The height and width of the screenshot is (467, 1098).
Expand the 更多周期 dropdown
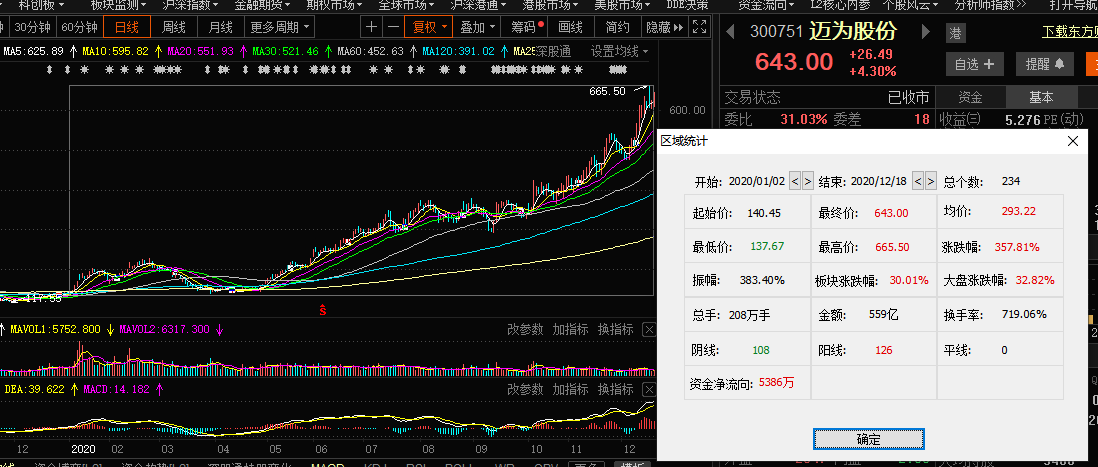(279, 27)
